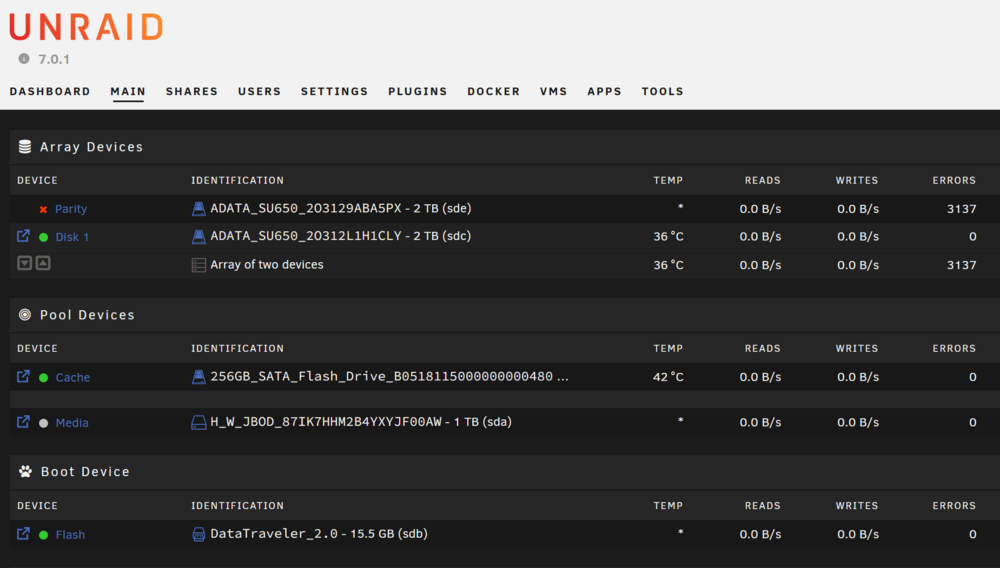Browse the Media pool with its open icon
Screen dimensions: 1000x568
(23, 421)
